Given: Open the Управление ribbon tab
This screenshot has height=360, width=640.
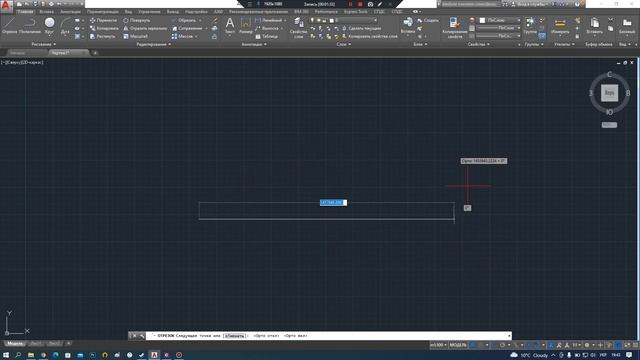Looking at the screenshot, I should point(149,12).
